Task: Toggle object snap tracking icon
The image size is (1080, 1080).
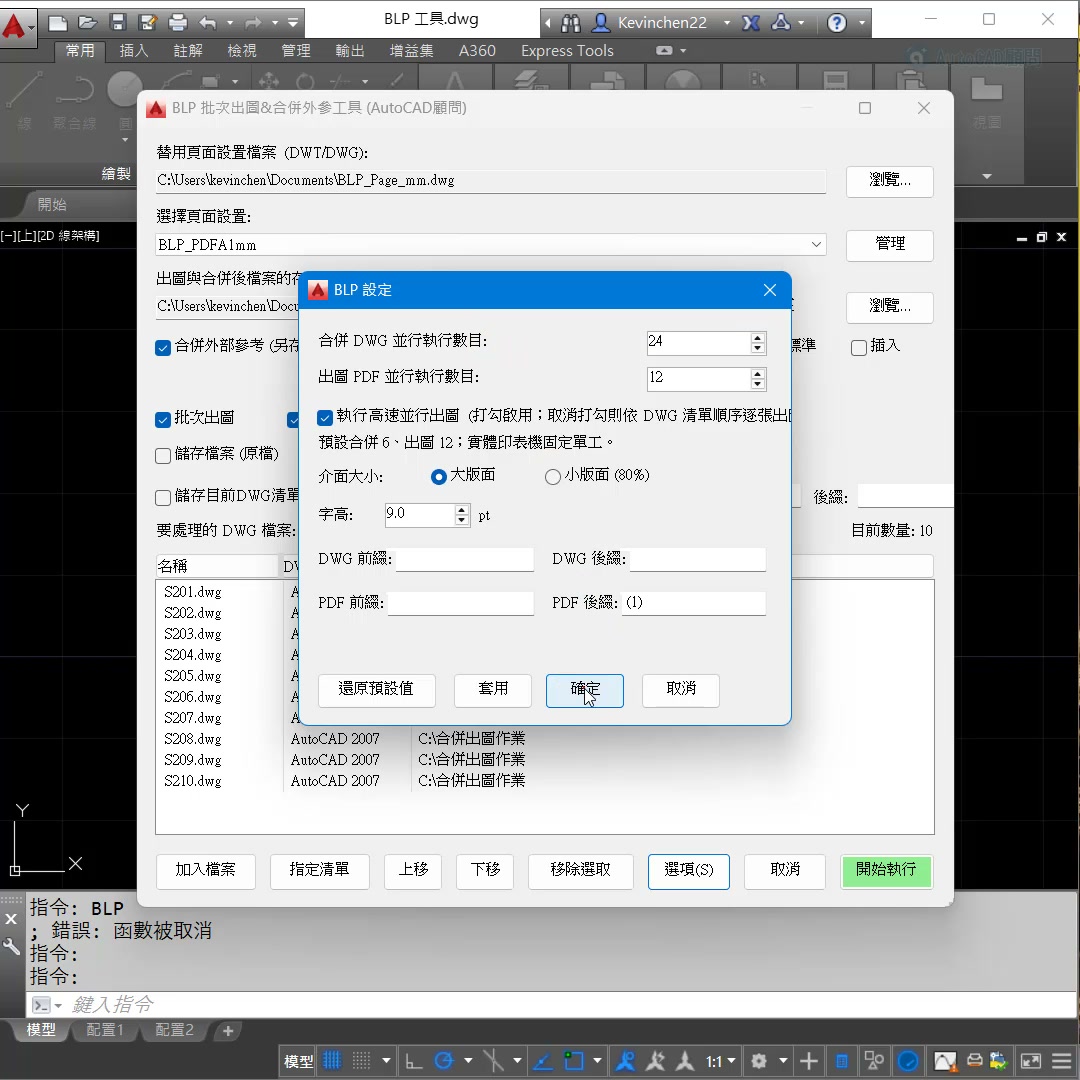Action: point(543,1061)
